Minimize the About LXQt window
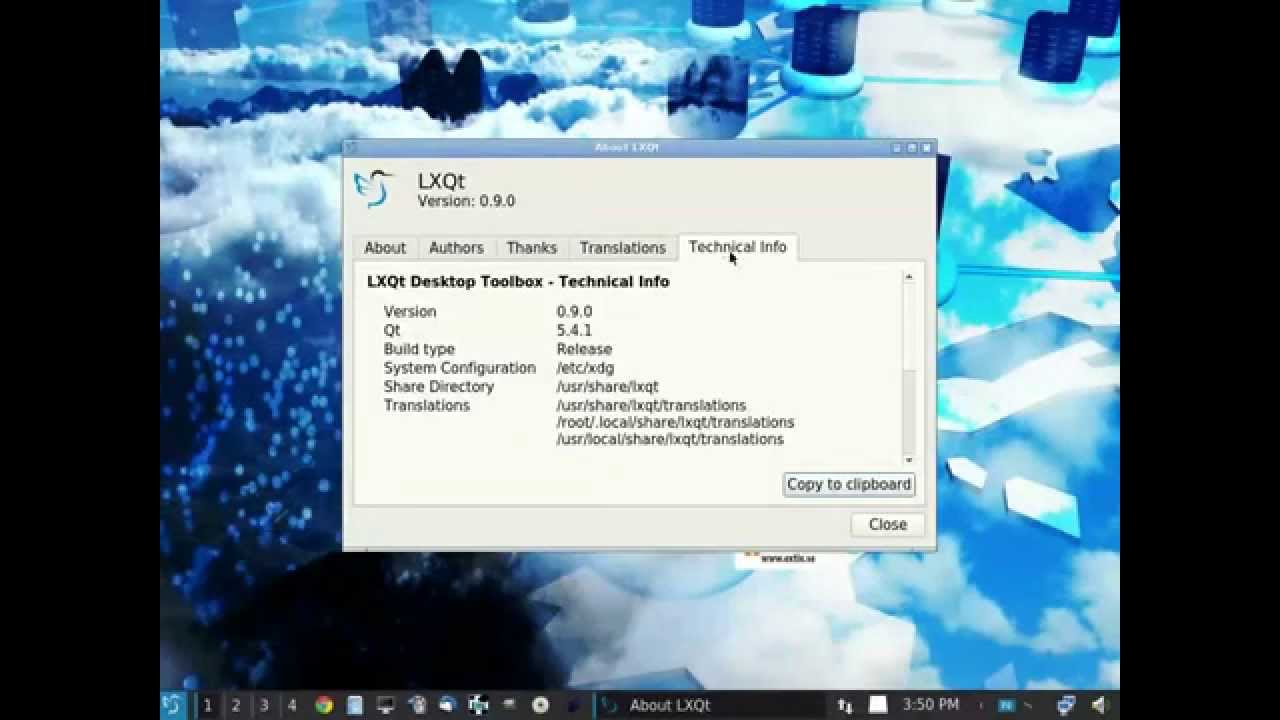The width and height of the screenshot is (1280, 720). tap(897, 148)
